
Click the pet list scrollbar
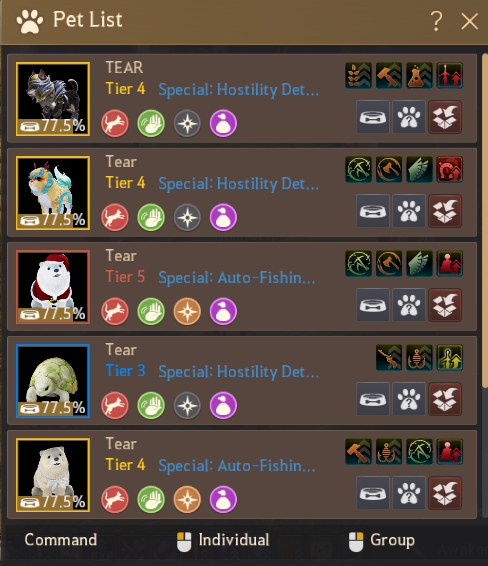click(x=485, y=220)
